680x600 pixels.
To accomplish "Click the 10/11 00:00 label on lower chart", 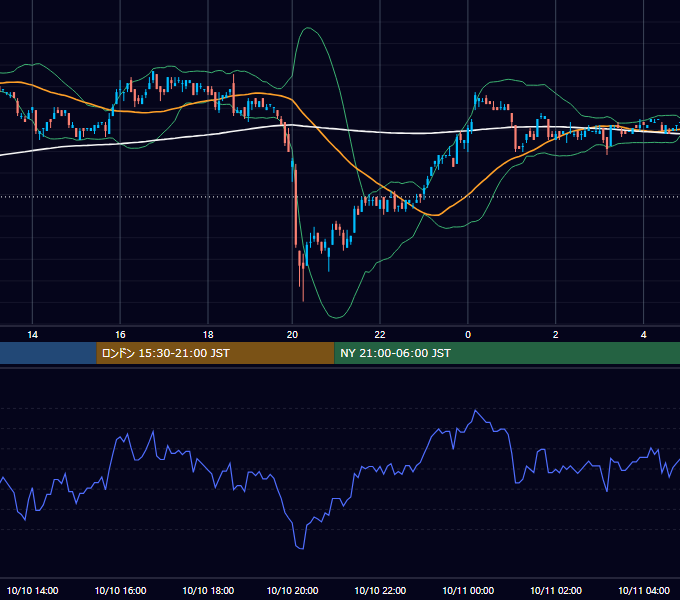I will pos(468,590).
